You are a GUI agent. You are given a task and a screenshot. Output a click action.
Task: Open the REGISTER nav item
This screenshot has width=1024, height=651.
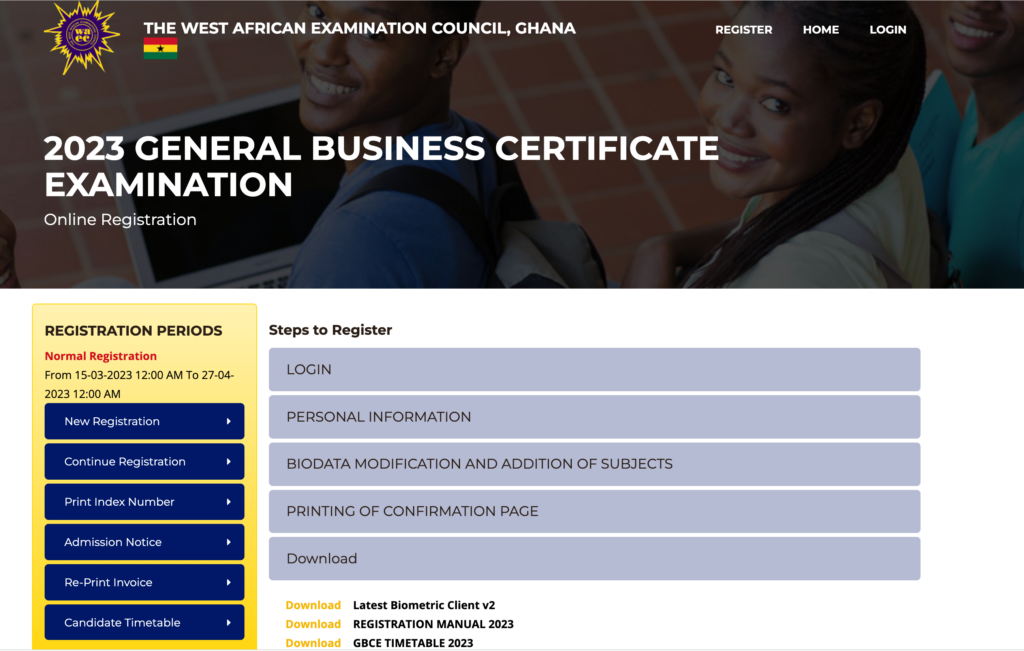click(x=743, y=29)
